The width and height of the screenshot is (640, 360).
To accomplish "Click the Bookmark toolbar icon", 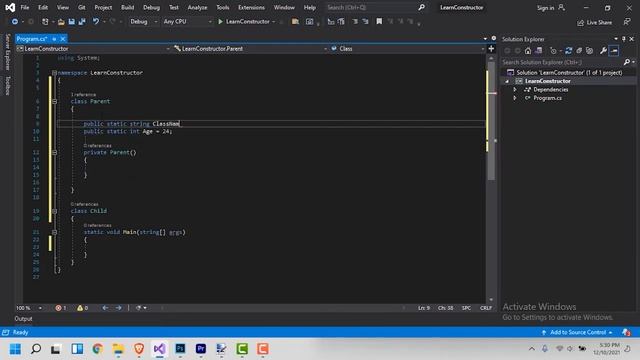I will [x=379, y=22].
